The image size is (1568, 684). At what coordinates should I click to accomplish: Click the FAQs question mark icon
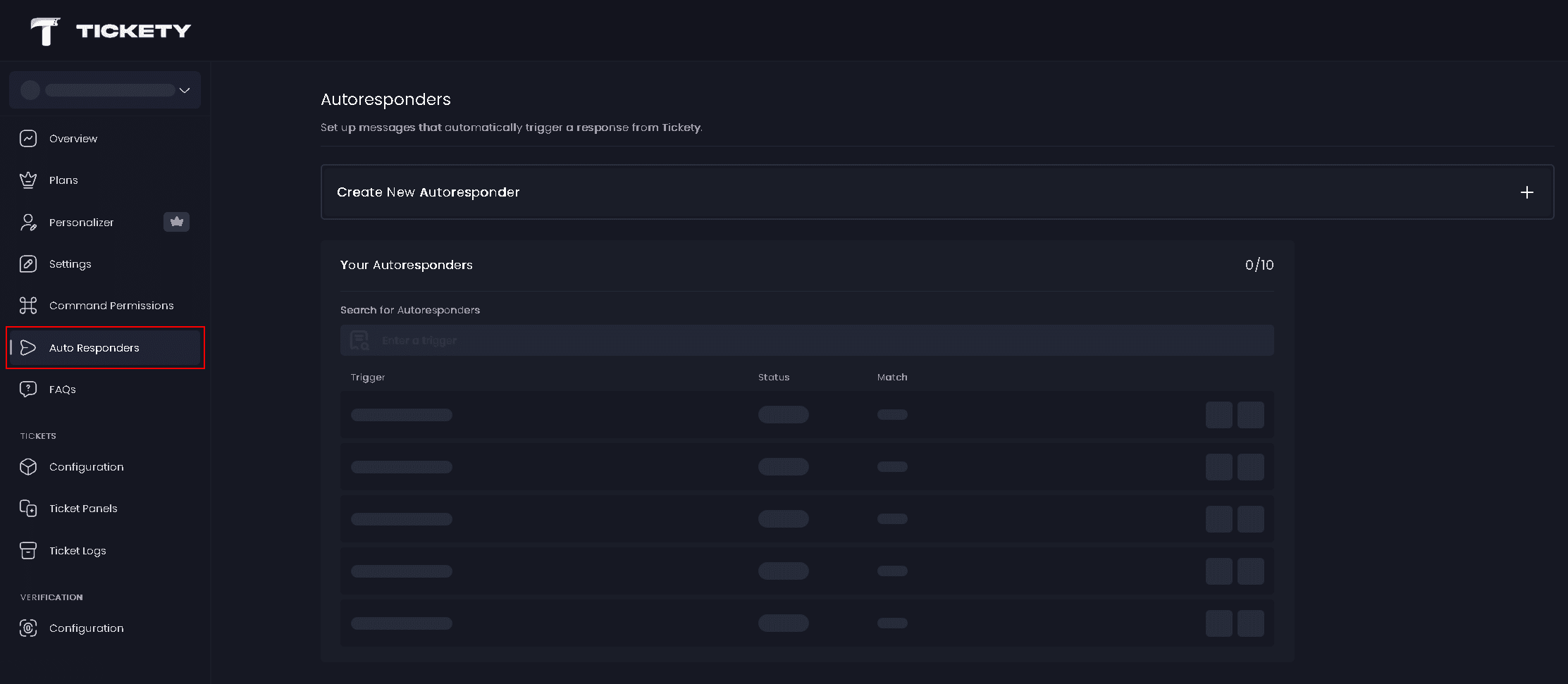click(28, 390)
